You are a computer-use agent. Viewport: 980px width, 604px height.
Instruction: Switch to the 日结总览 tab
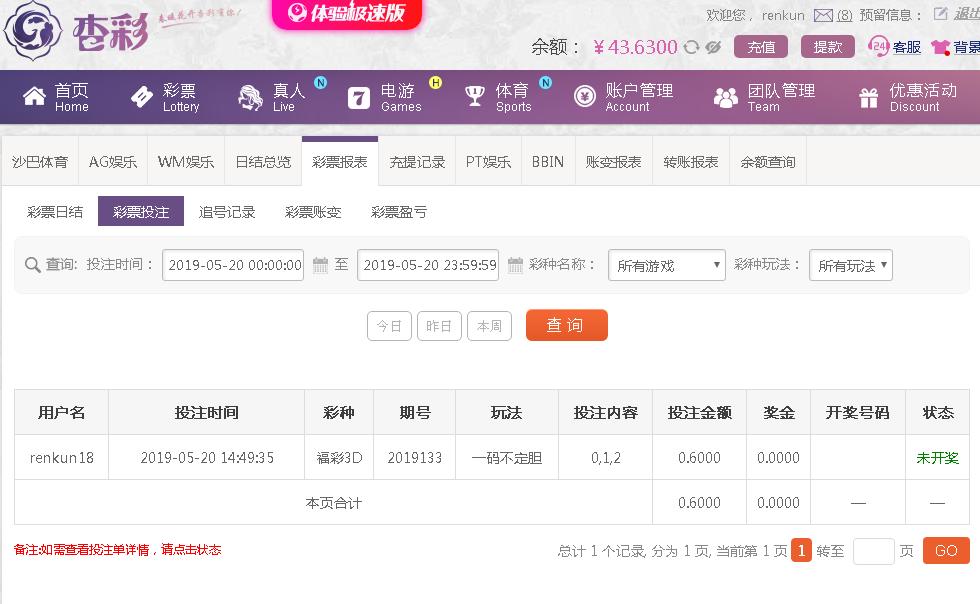click(x=263, y=162)
